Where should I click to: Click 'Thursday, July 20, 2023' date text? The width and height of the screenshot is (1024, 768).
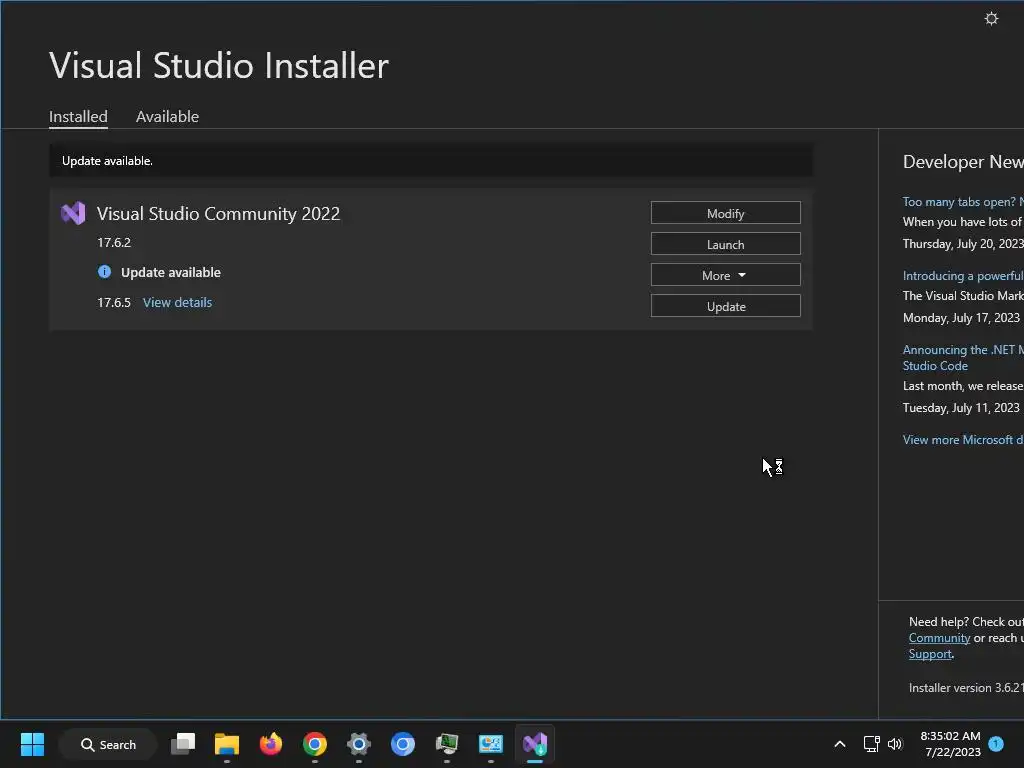click(963, 244)
